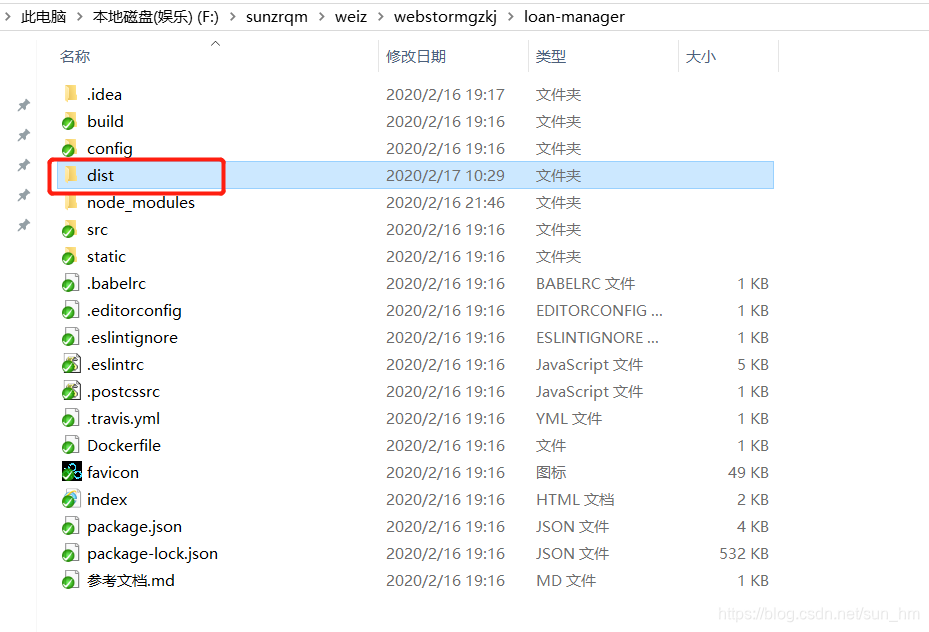Click the MD 文件 type cell
This screenshot has width=929, height=632.
coord(566,580)
